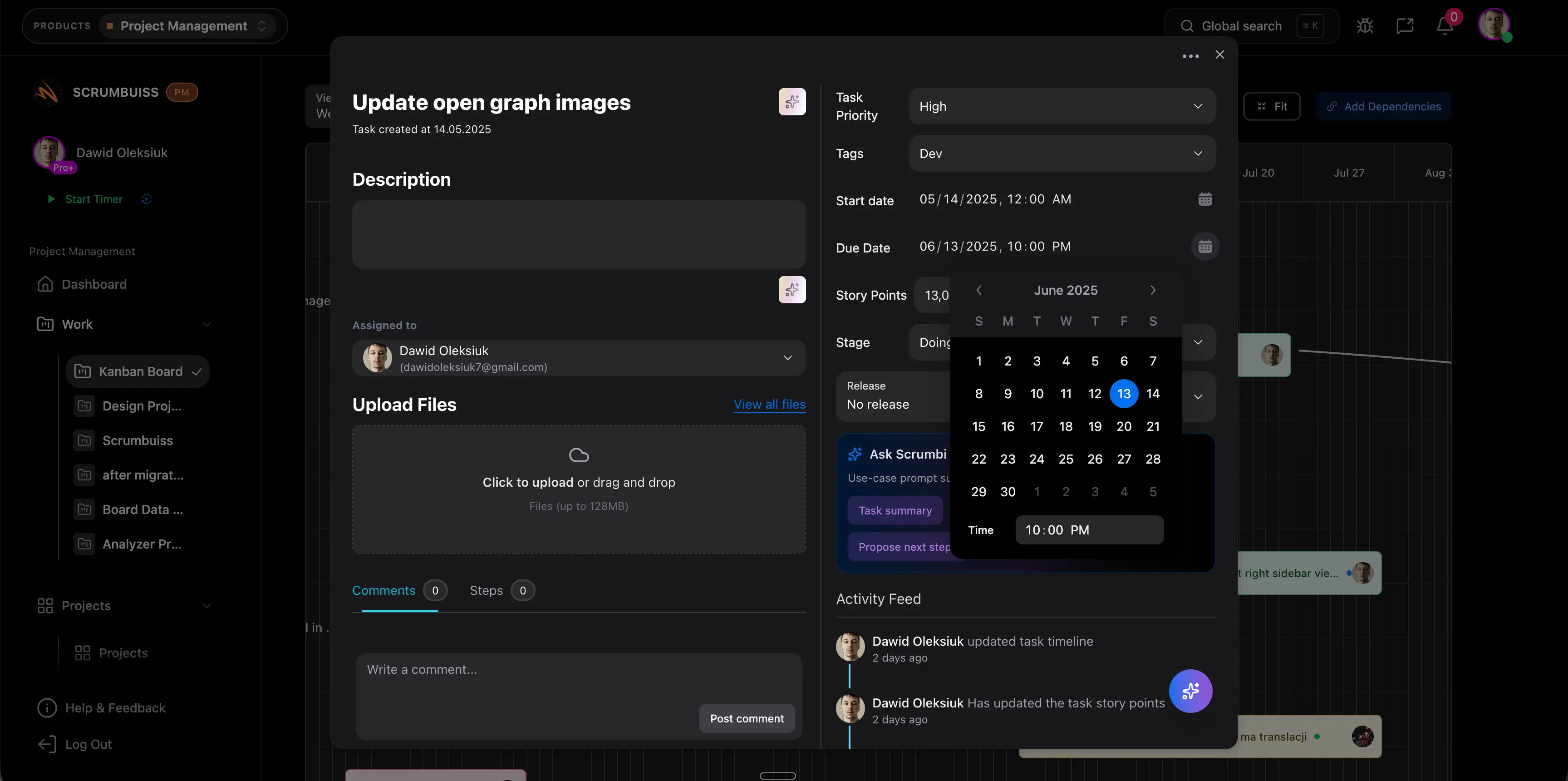Click the Due Date calendar icon
The image size is (1568, 781).
point(1204,247)
